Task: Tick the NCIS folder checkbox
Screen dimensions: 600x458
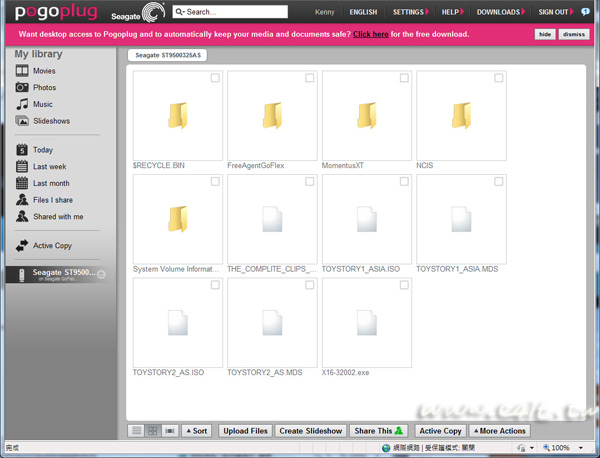Action: pos(499,78)
